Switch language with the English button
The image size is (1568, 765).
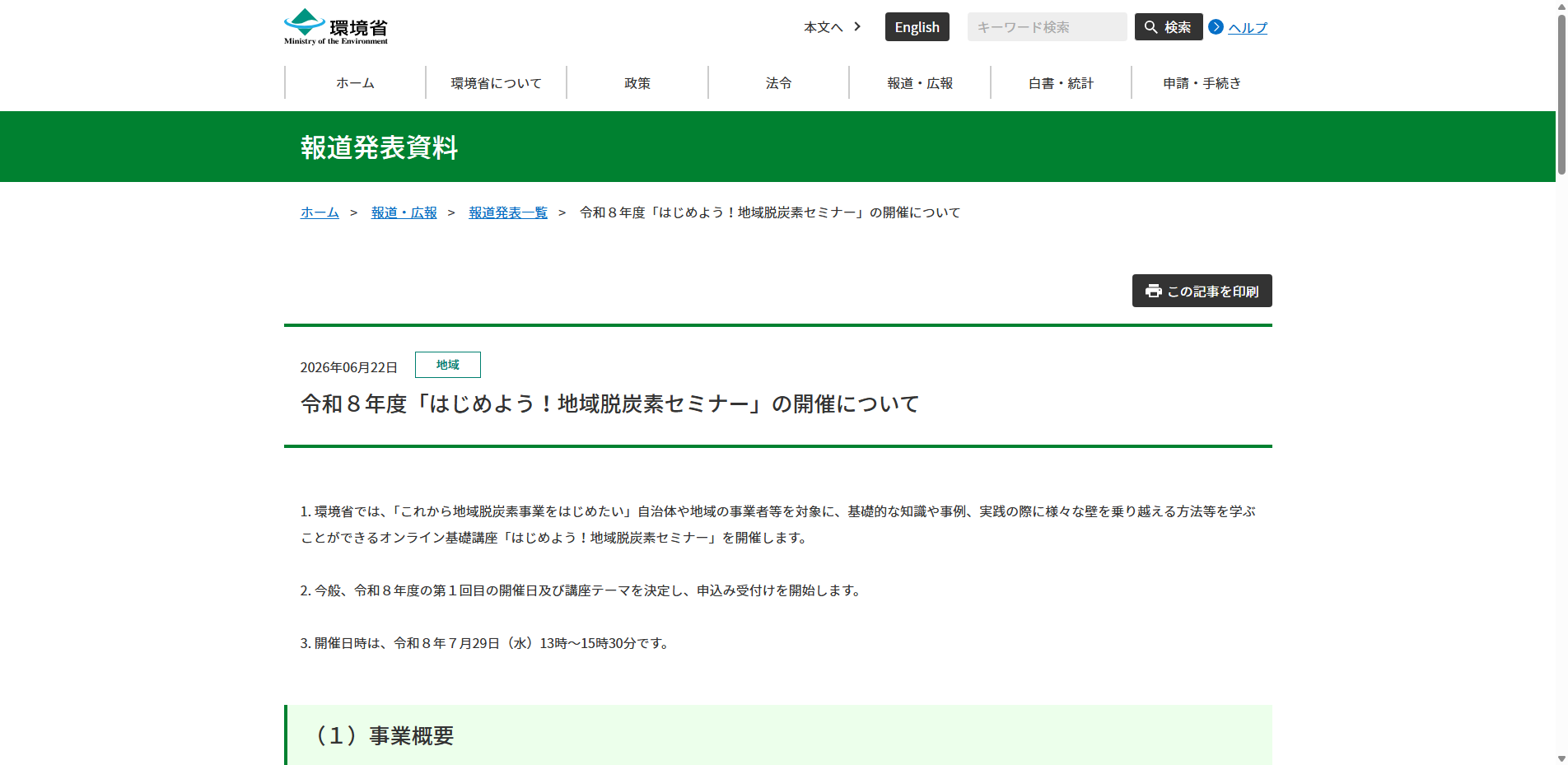[x=917, y=27]
